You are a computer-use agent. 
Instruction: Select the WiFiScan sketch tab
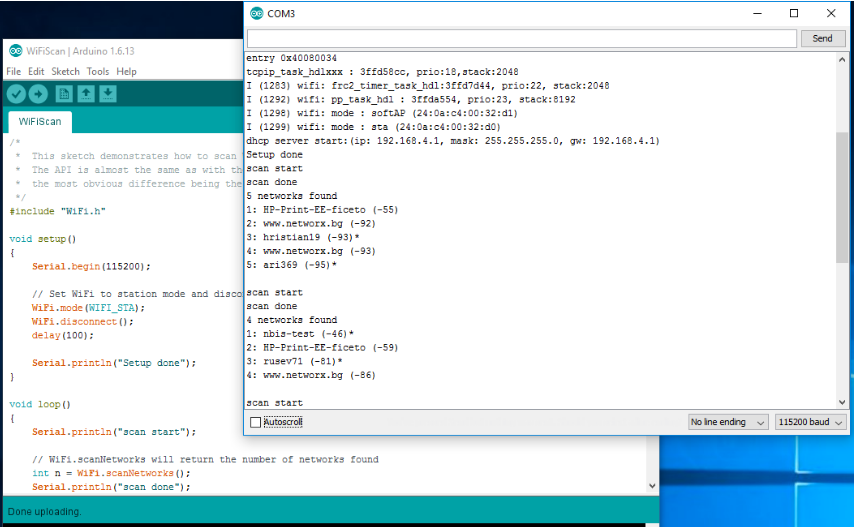click(x=40, y=122)
